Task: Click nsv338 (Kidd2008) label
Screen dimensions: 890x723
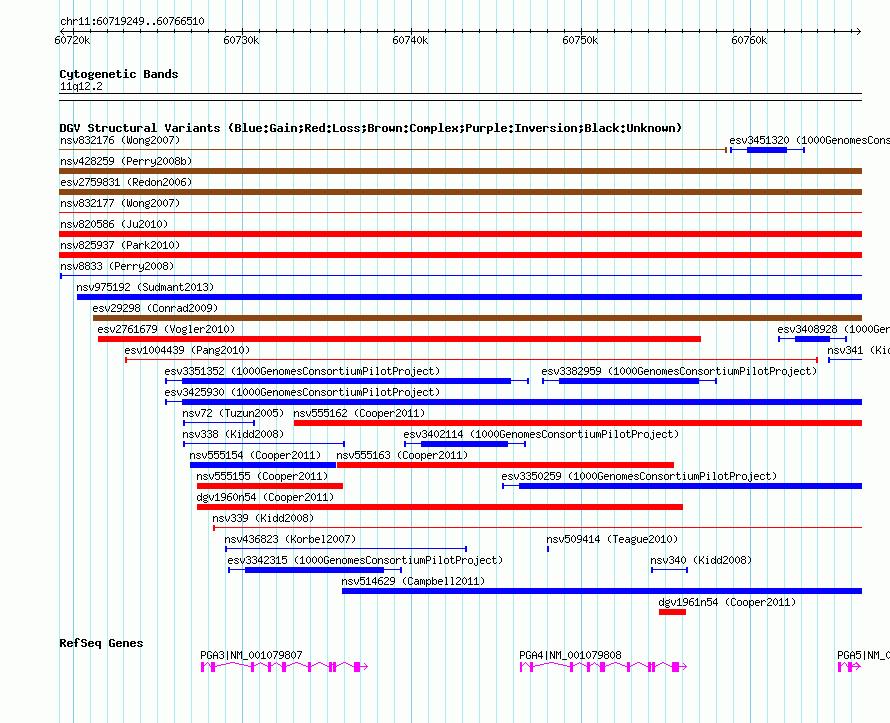Action: click(x=233, y=434)
